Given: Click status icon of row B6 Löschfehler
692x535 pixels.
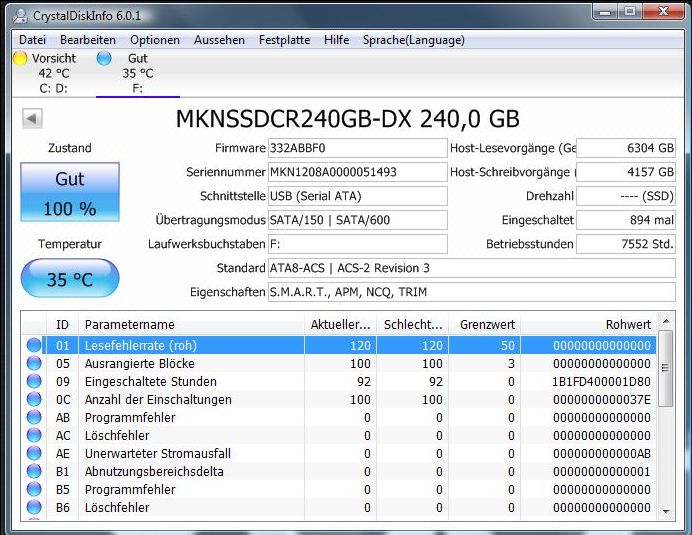Looking at the screenshot, I should click(34, 508).
